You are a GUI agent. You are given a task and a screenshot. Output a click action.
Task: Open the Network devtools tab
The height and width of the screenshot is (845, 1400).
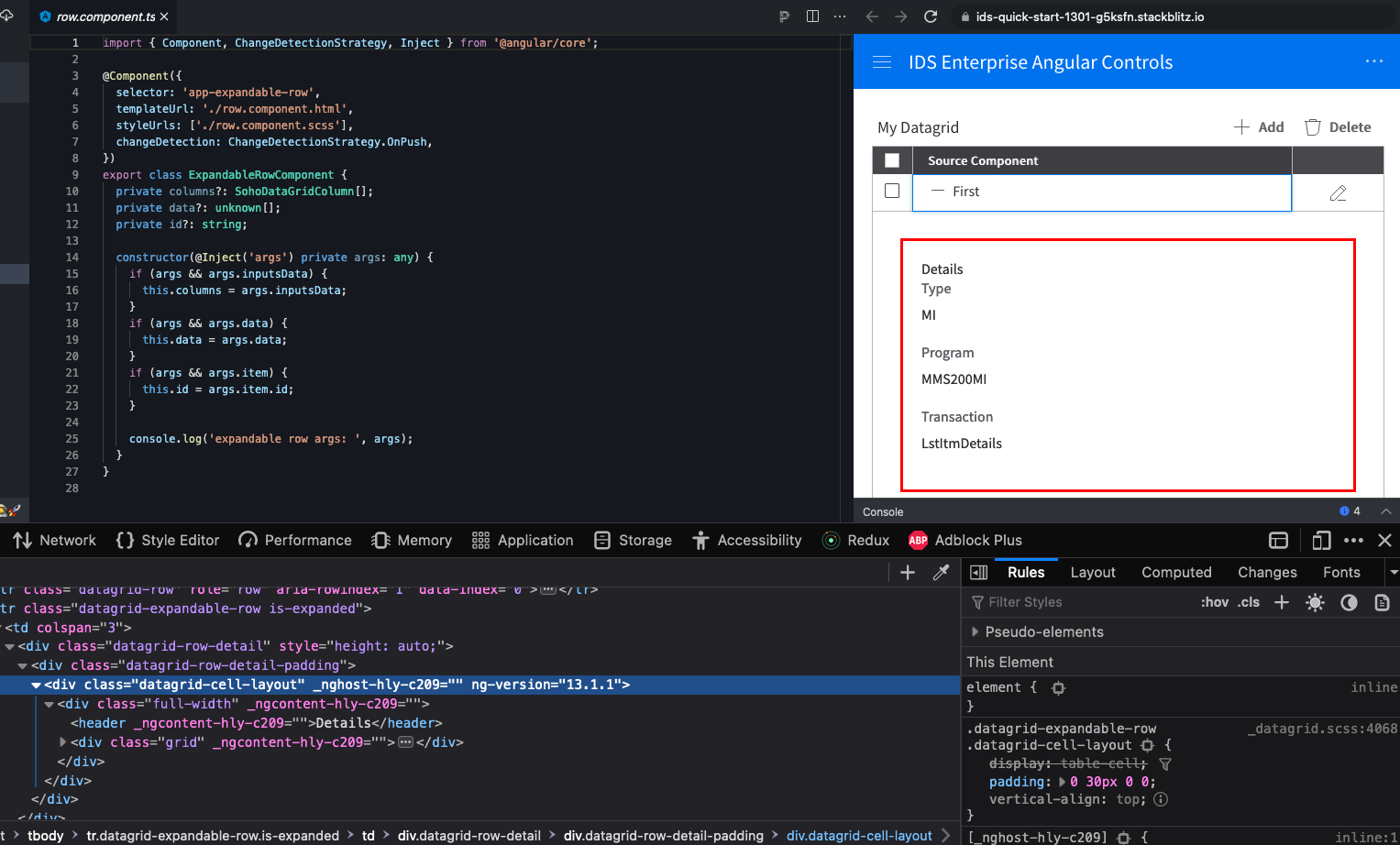pos(55,541)
